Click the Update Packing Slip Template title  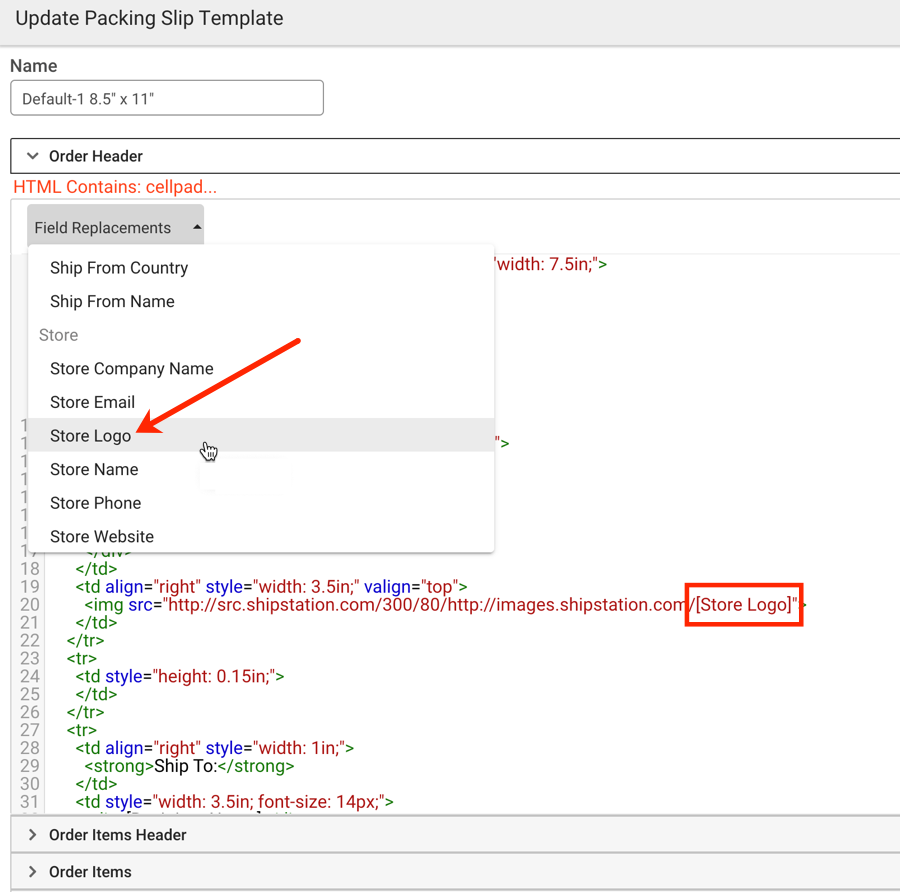click(149, 18)
